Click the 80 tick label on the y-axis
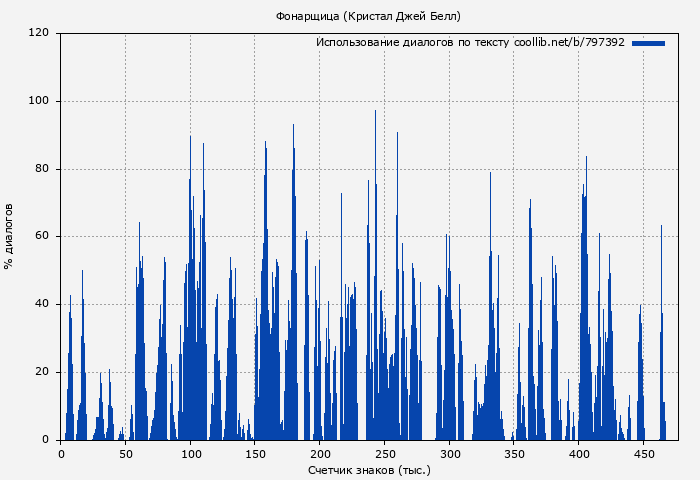The image size is (700, 480). 42,169
